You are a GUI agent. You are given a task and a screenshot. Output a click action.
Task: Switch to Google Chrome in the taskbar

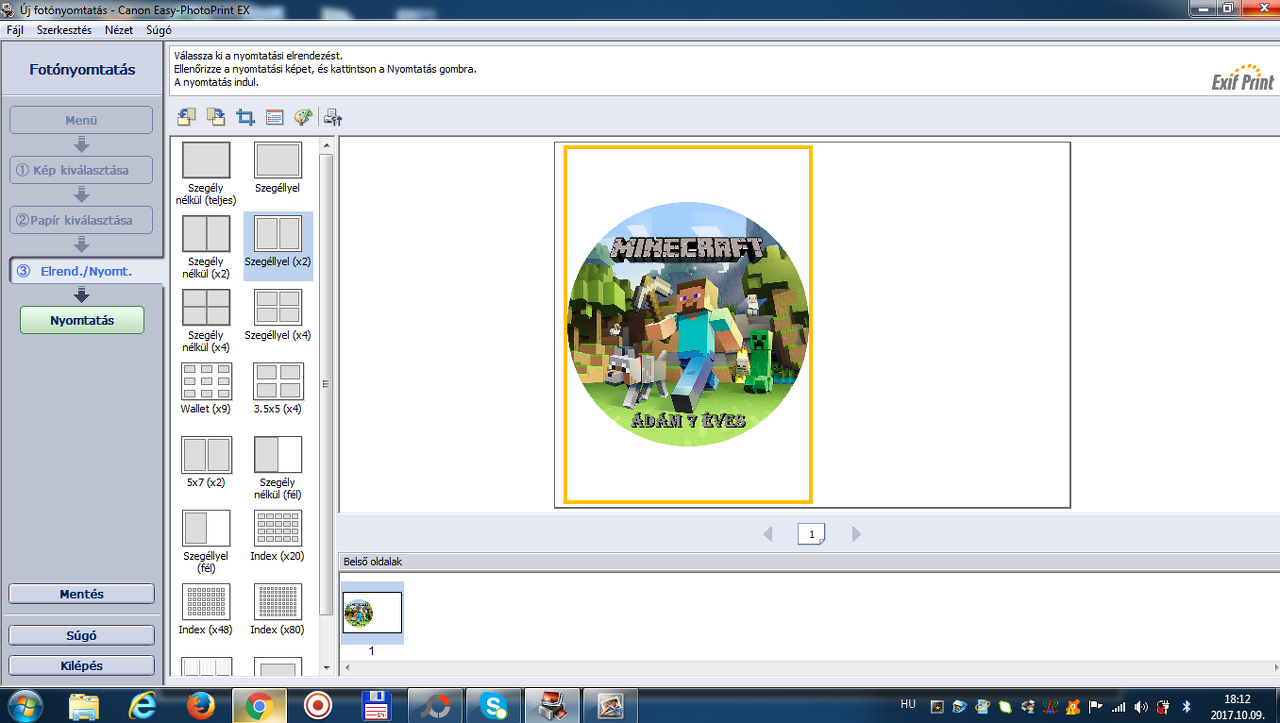(259, 706)
